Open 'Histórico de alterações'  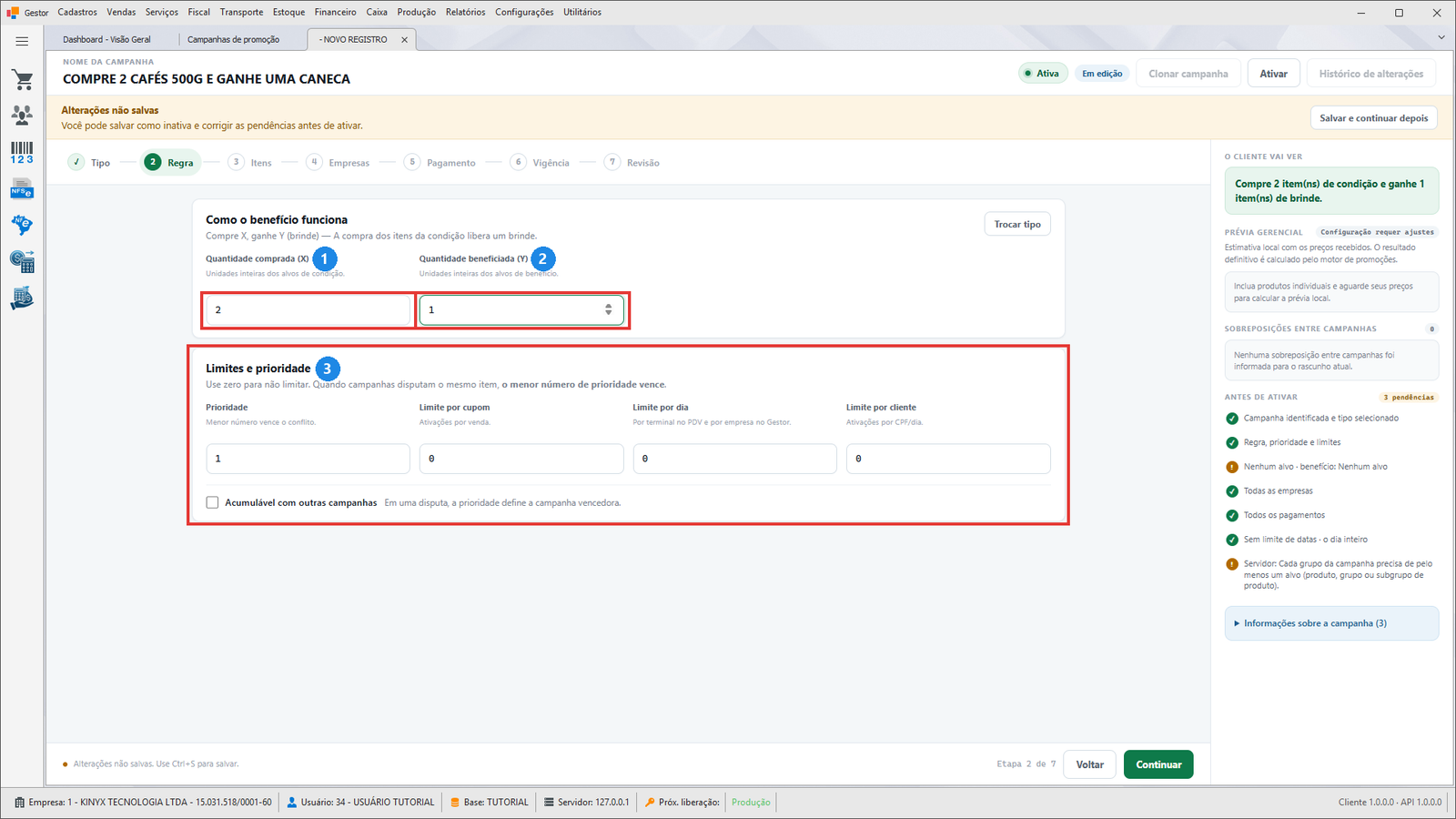(1371, 74)
